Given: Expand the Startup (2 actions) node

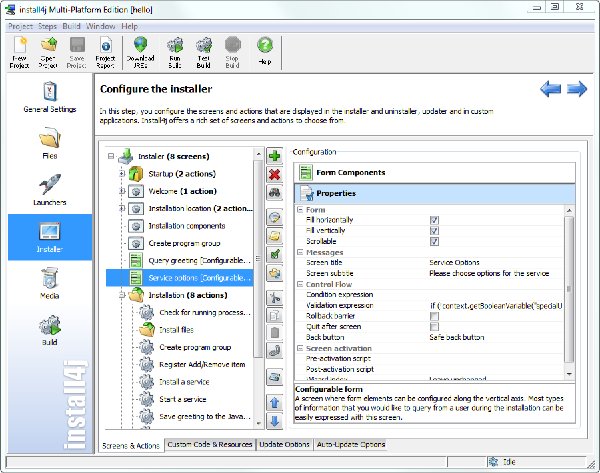Looking at the screenshot, I should pyautogui.click(x=122, y=174).
